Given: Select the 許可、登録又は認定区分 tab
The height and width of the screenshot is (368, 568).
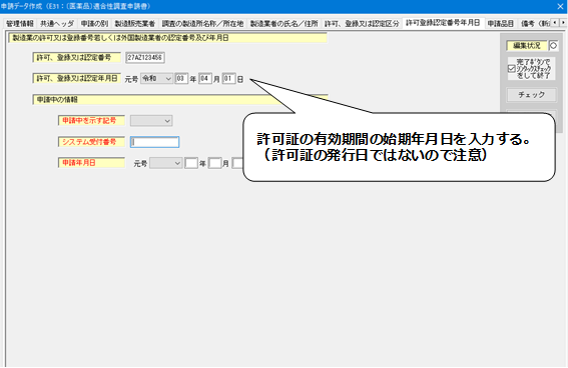Looking at the screenshot, I should [x=362, y=24].
